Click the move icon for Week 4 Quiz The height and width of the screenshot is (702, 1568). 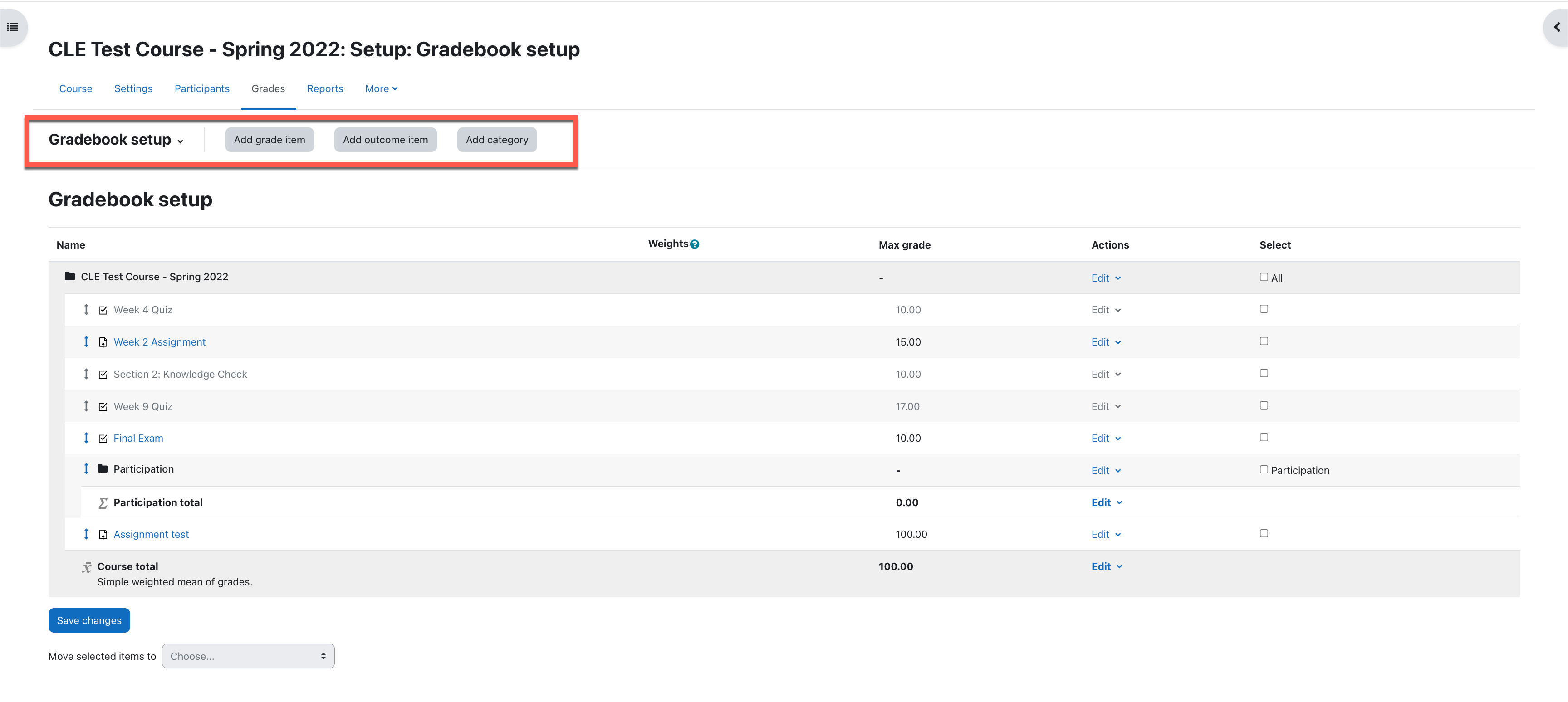tap(87, 310)
